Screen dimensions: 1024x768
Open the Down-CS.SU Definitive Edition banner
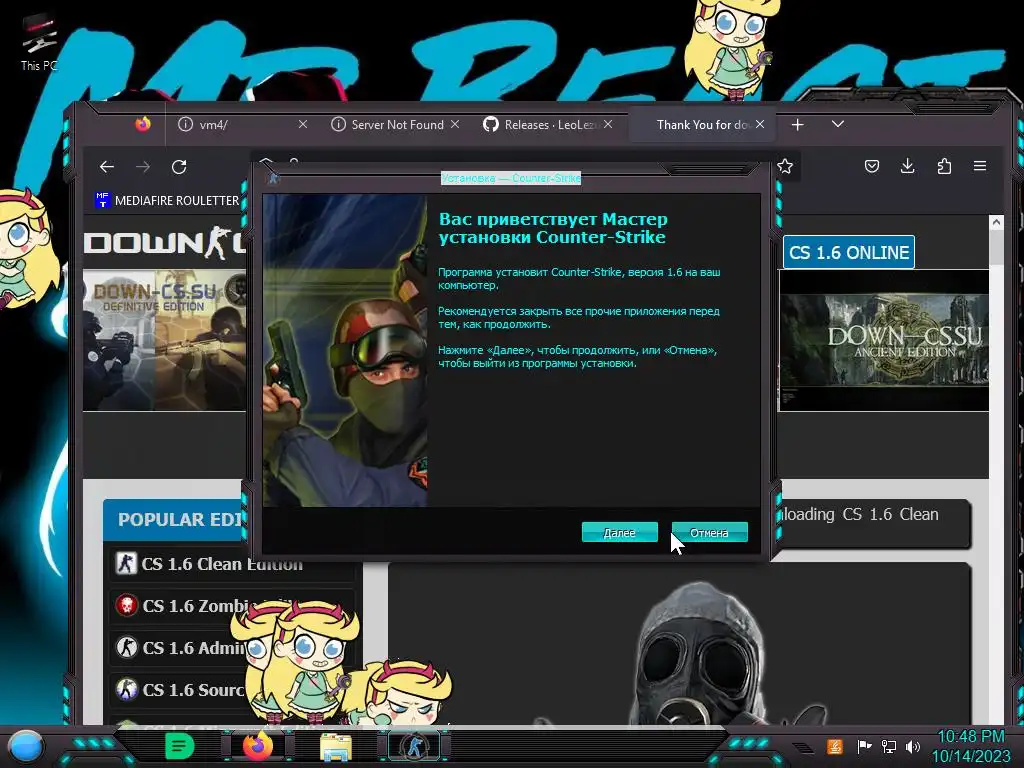click(165, 340)
